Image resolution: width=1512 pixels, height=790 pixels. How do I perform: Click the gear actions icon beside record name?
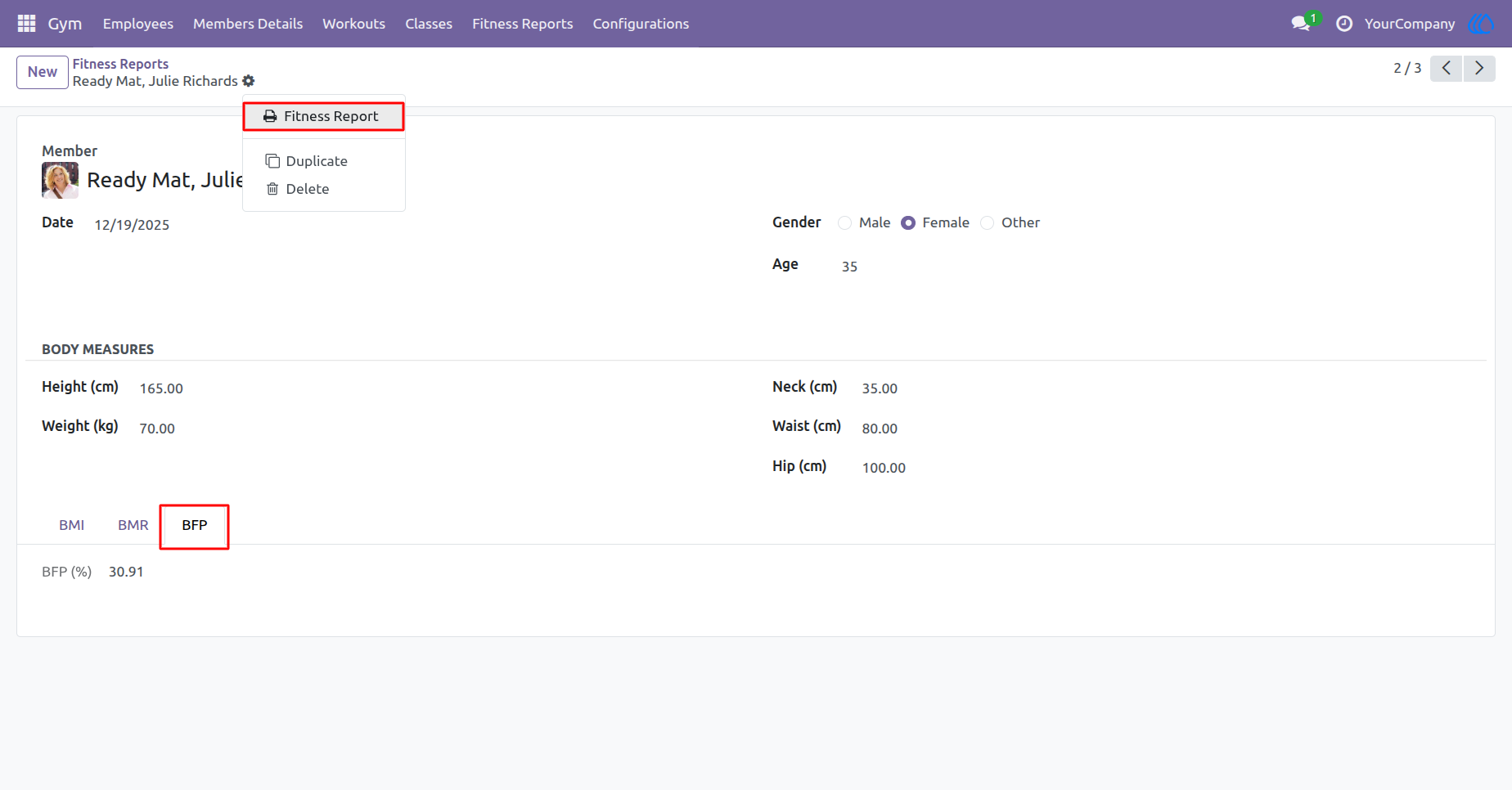coord(249,81)
